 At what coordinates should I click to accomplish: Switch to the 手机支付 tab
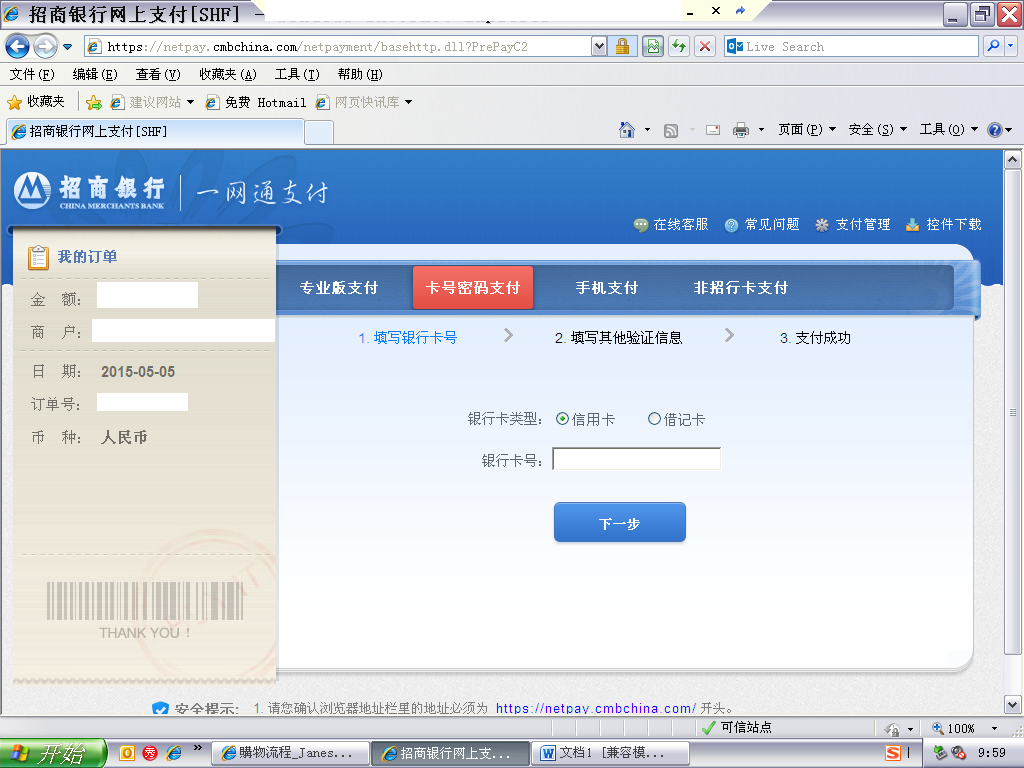click(607, 288)
